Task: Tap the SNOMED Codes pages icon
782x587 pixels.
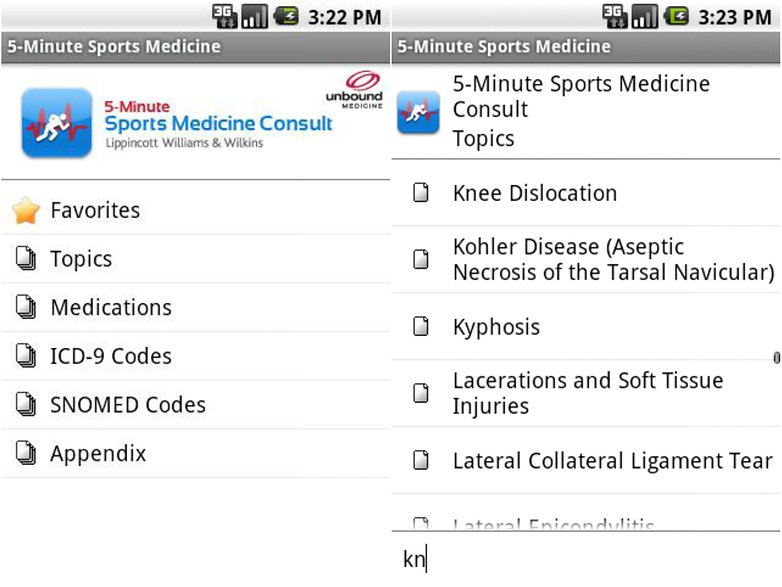Action: point(25,404)
